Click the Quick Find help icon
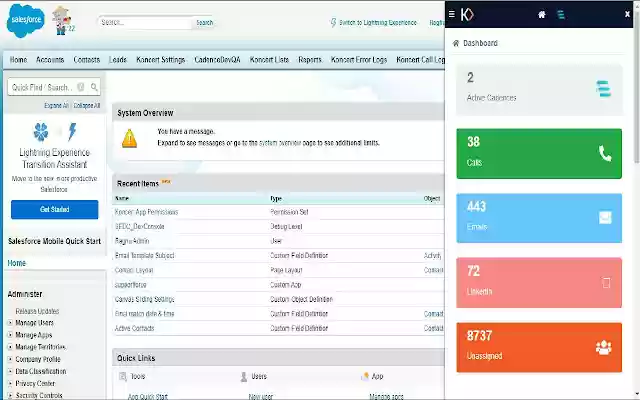 coord(81,87)
